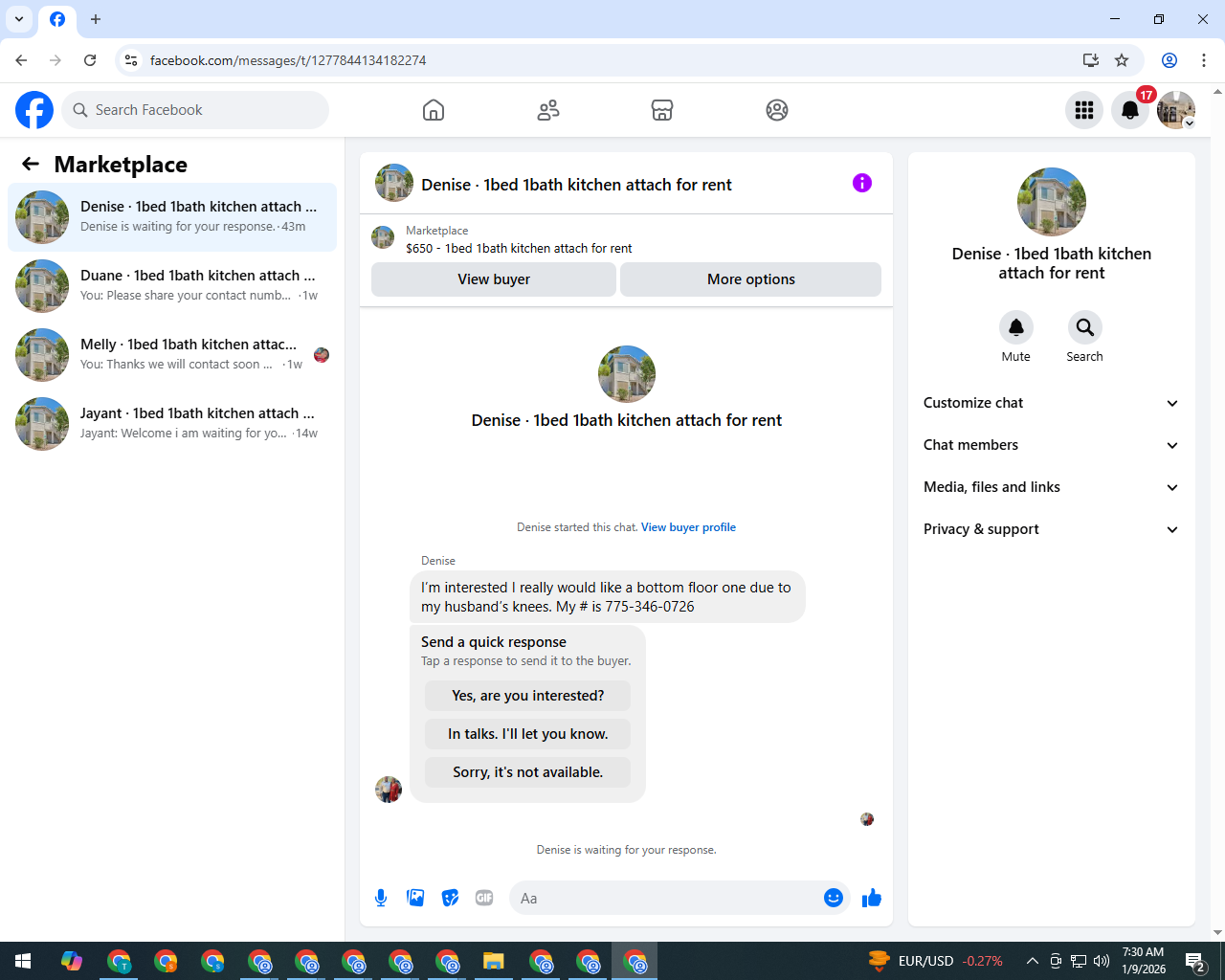Choose a GIF icon in composer
The height and width of the screenshot is (980, 1225).
click(x=484, y=898)
